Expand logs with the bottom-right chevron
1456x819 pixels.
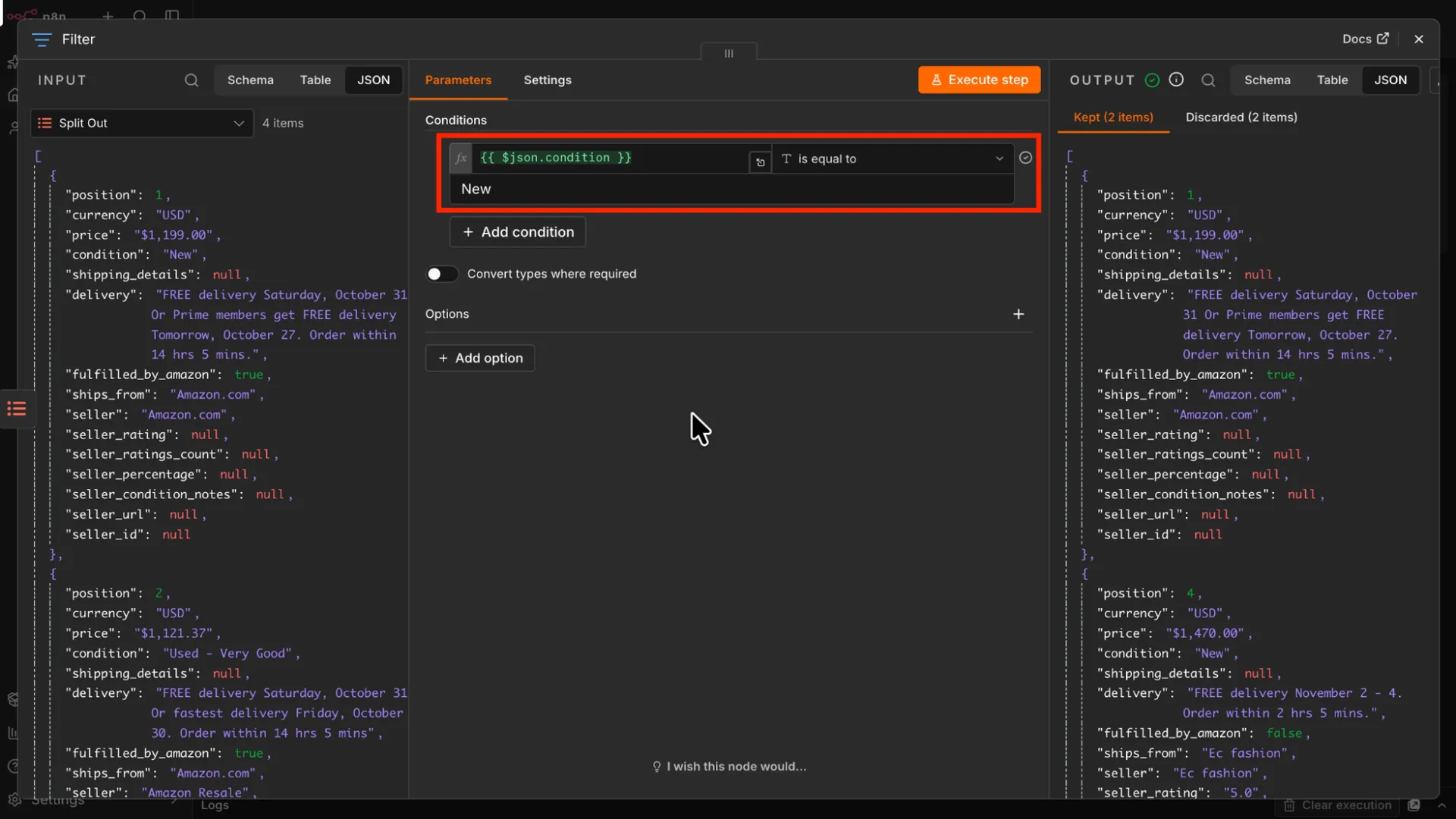pos(1442,805)
